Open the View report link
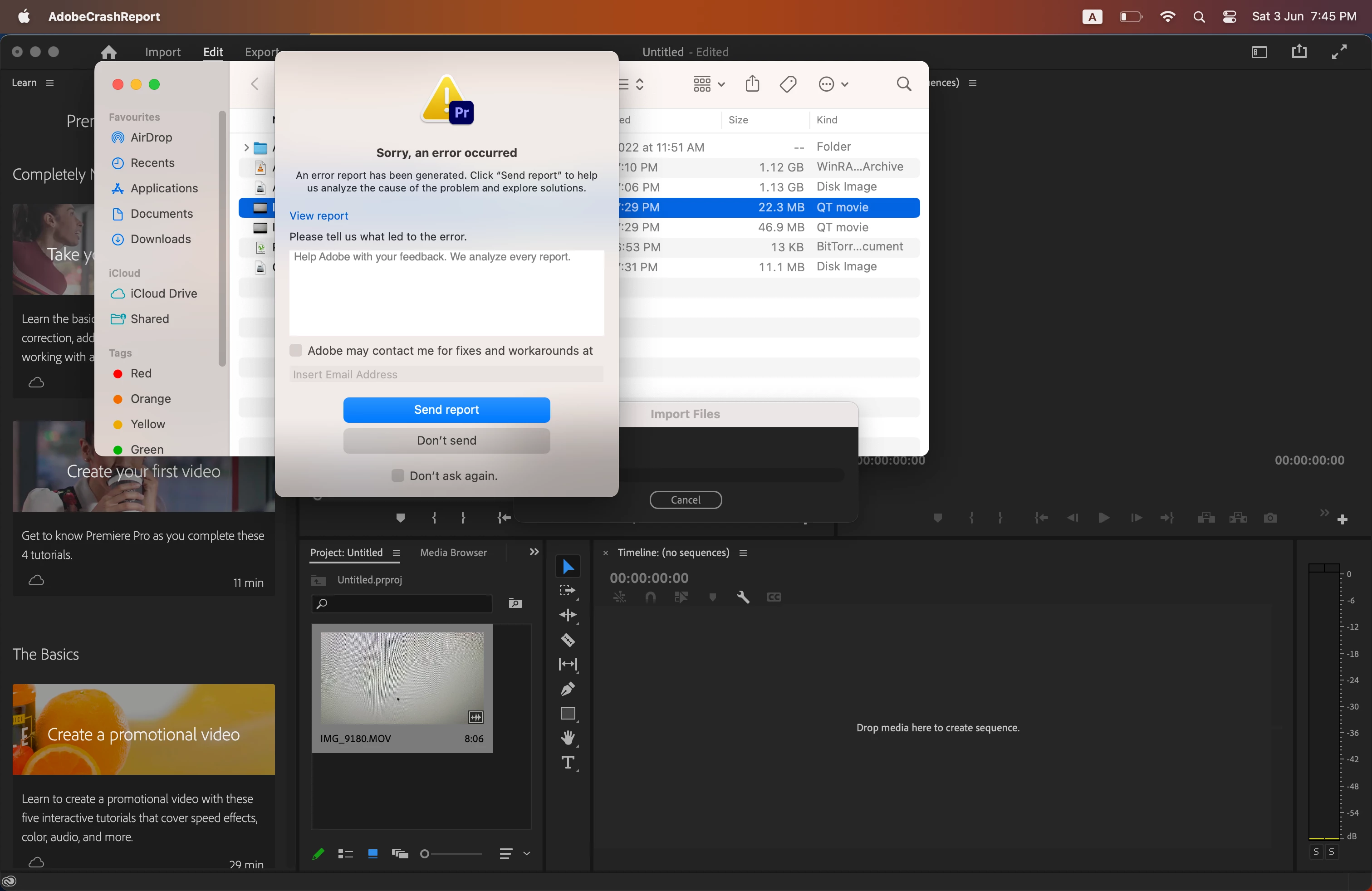This screenshot has height=891, width=1372. tap(318, 215)
